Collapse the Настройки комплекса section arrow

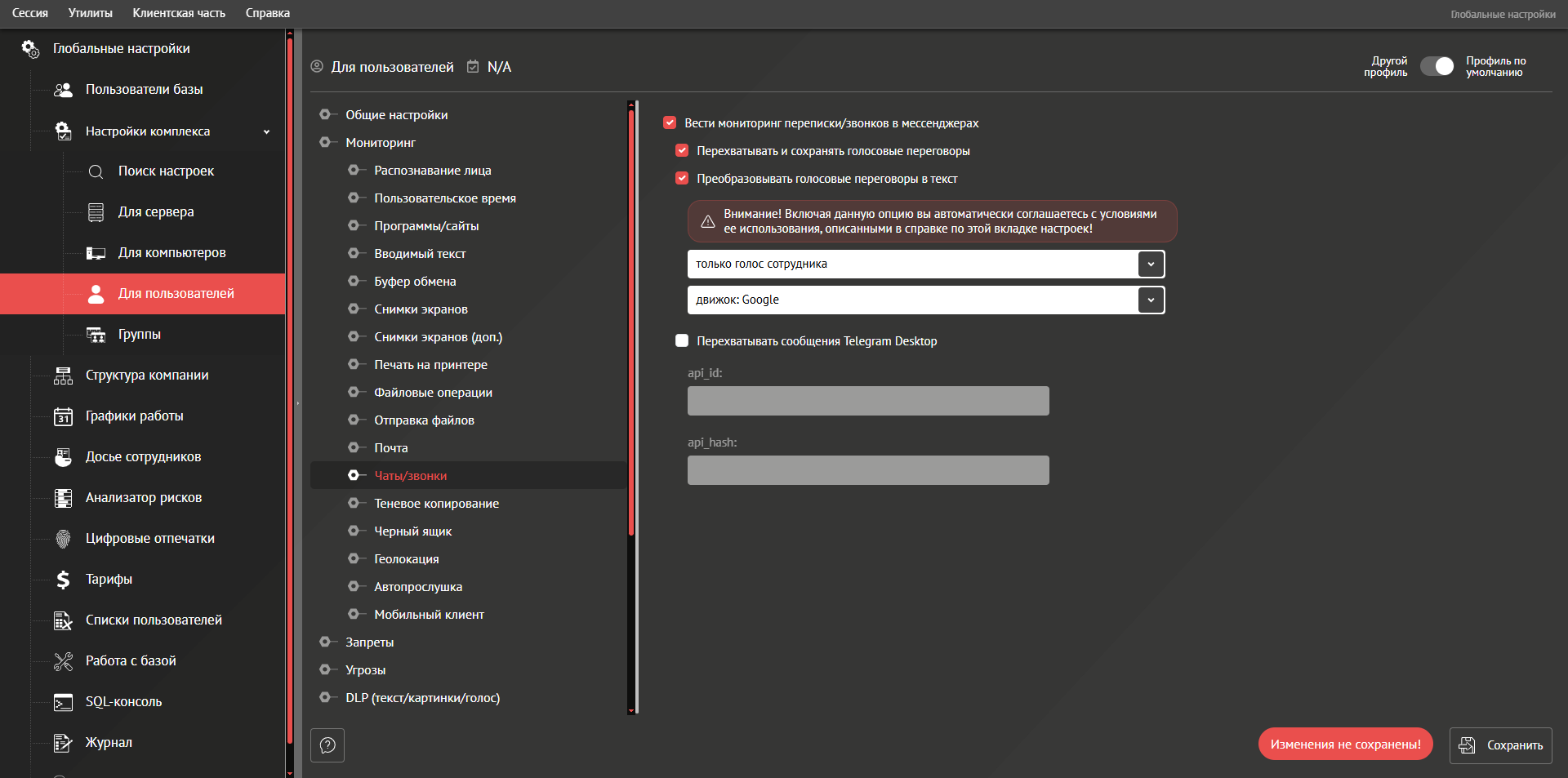(266, 131)
